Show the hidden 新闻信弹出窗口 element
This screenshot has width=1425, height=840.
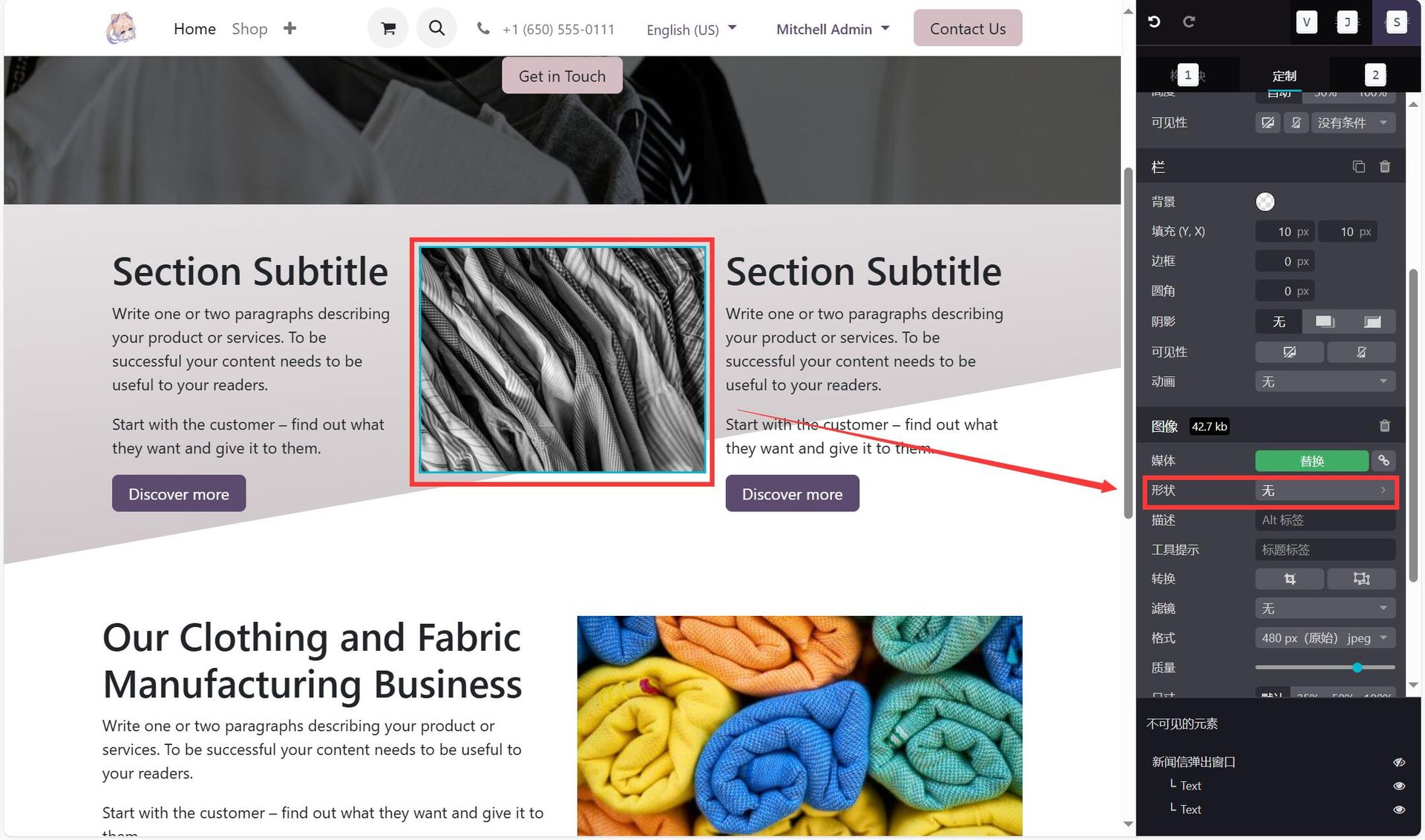1399,762
